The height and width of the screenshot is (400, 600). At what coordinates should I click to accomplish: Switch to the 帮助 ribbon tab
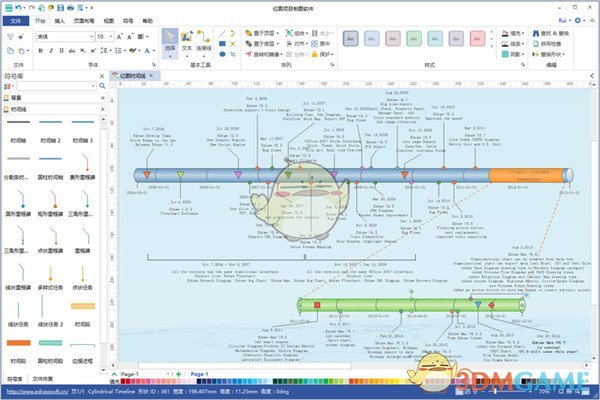[x=148, y=21]
